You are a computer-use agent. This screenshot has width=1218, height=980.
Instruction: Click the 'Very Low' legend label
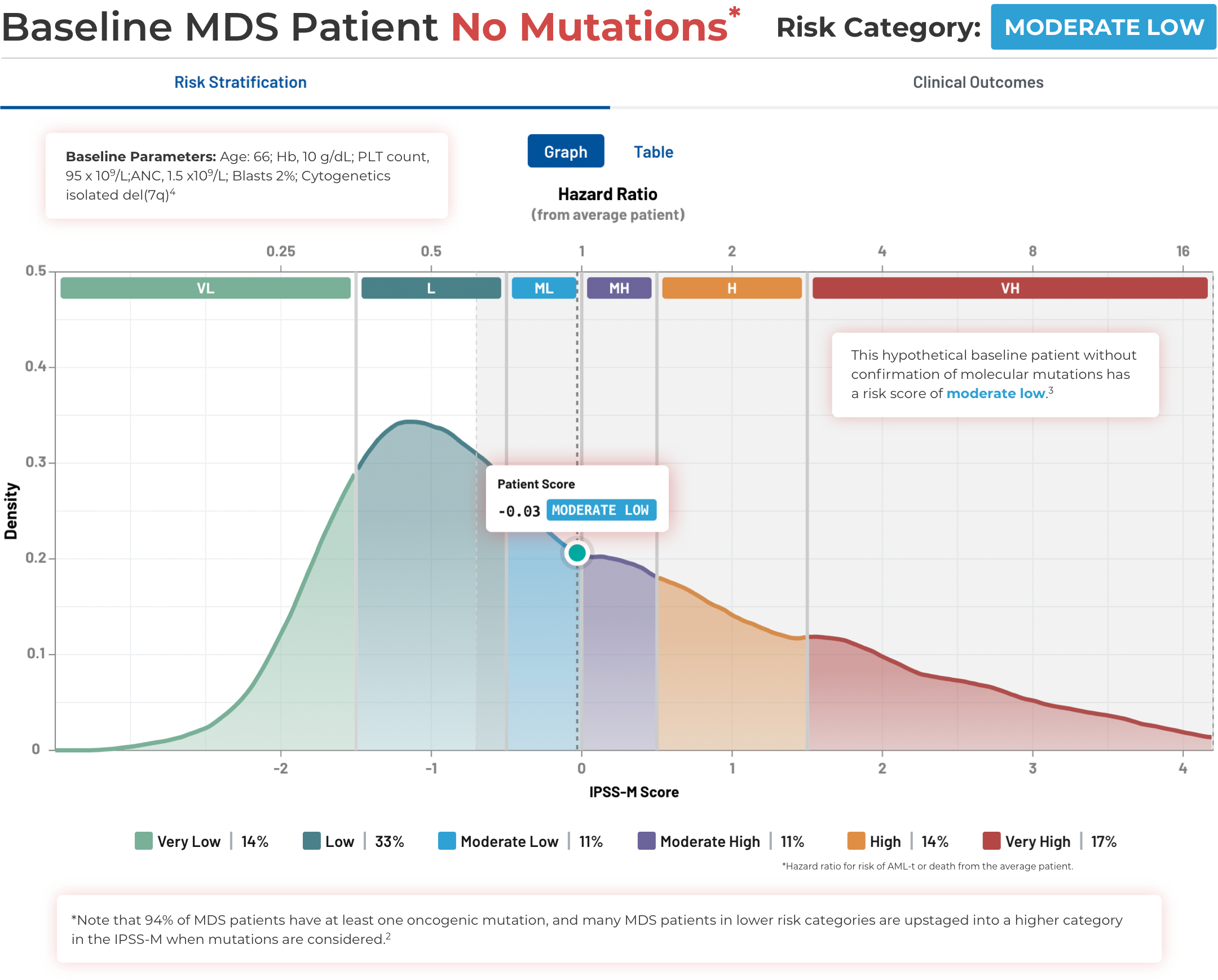[x=189, y=842]
